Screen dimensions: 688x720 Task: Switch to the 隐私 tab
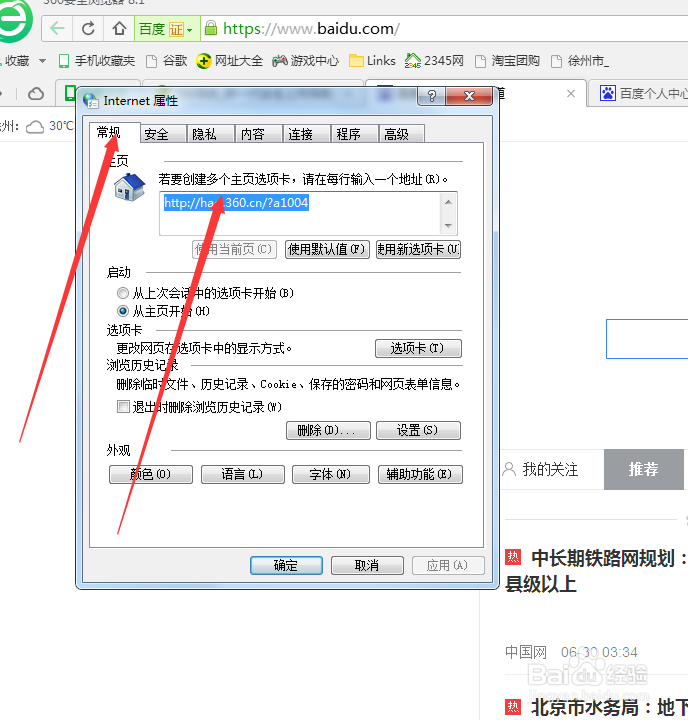click(211, 134)
